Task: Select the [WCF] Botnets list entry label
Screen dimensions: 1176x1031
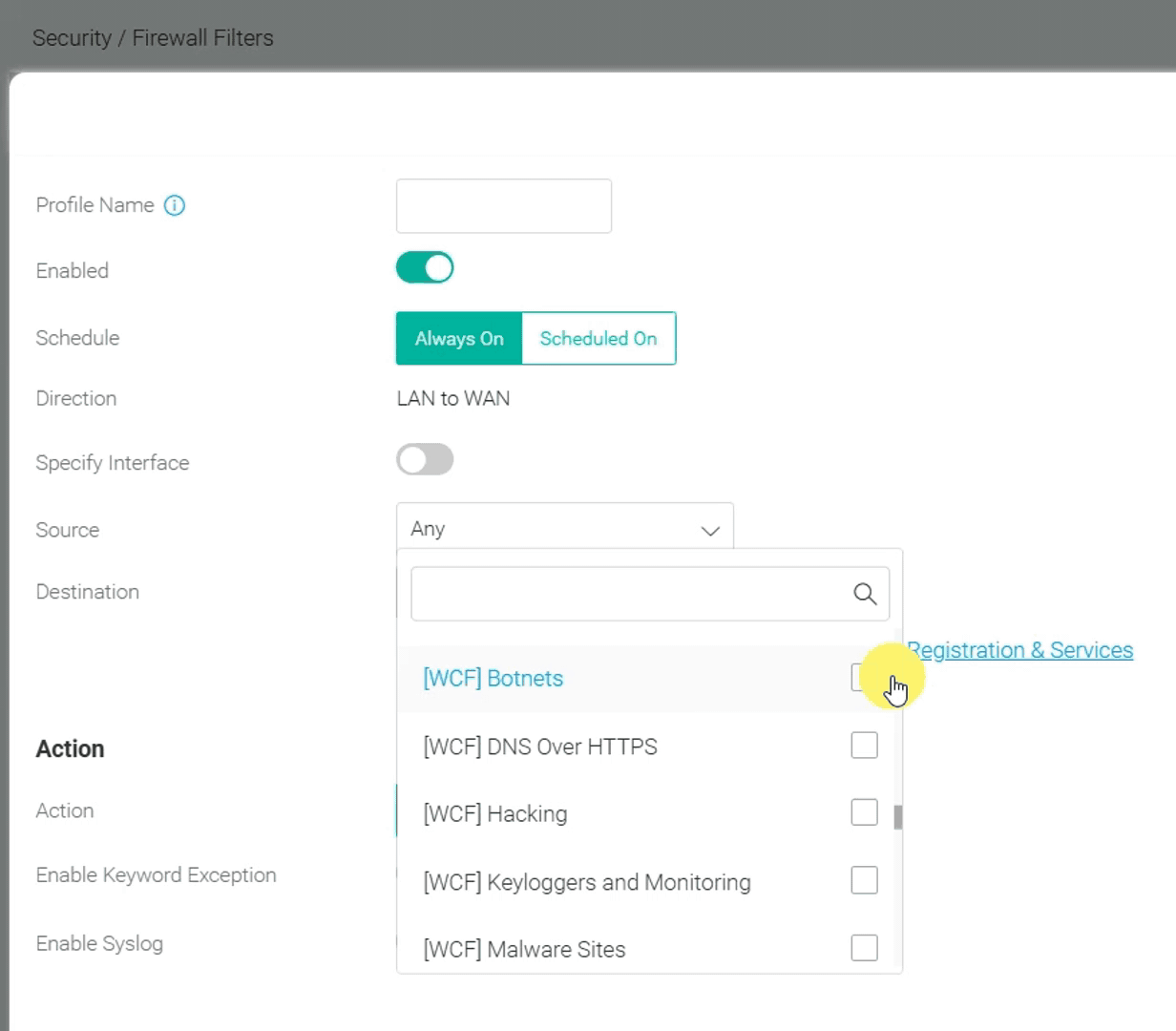Action: click(x=493, y=679)
